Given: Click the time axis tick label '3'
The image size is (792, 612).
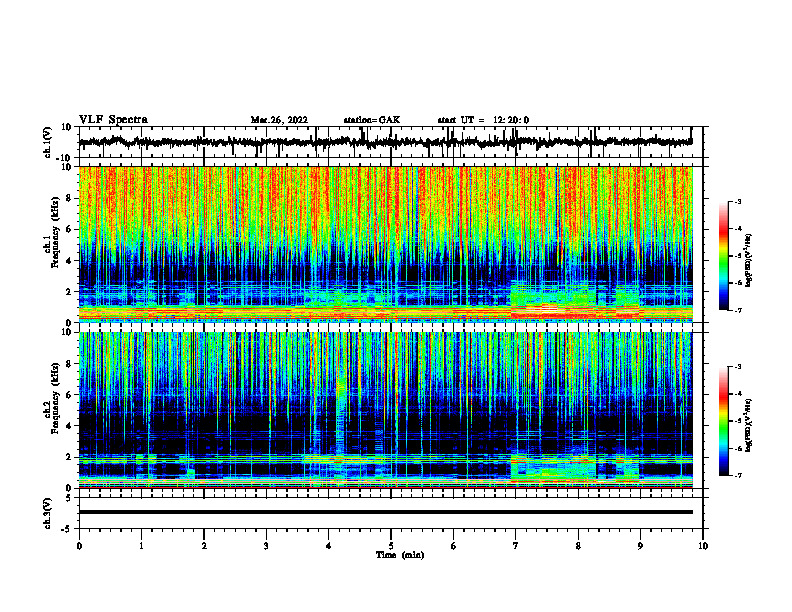Looking at the screenshot, I should click(x=266, y=546).
